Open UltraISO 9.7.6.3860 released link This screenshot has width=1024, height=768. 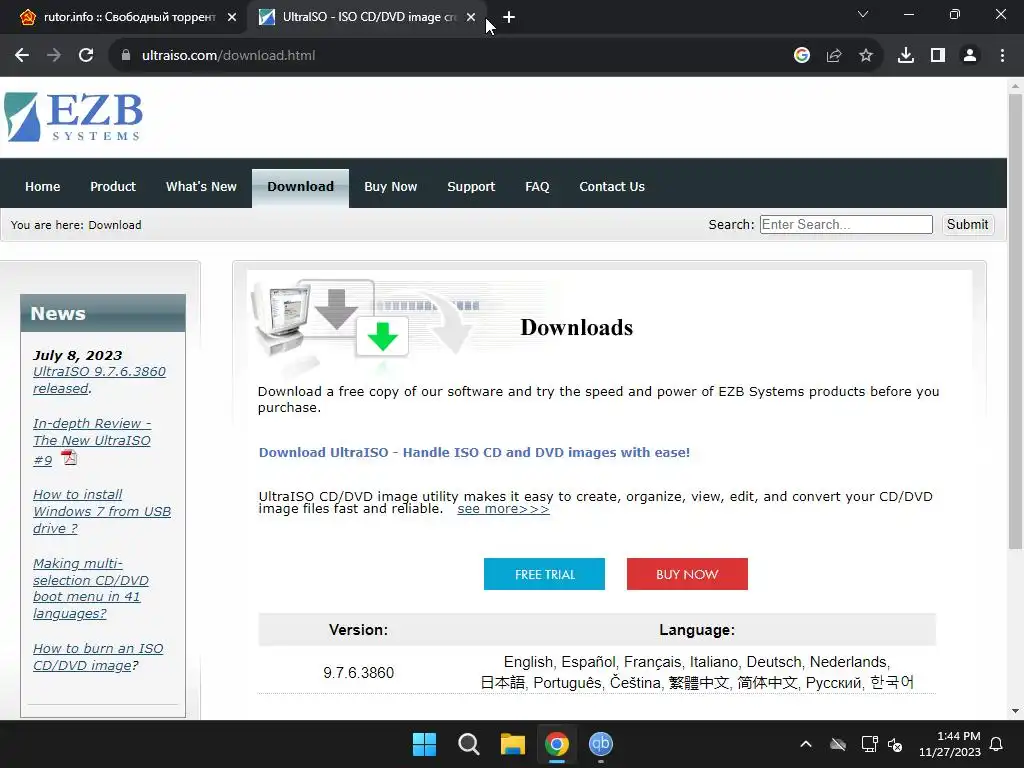(99, 380)
